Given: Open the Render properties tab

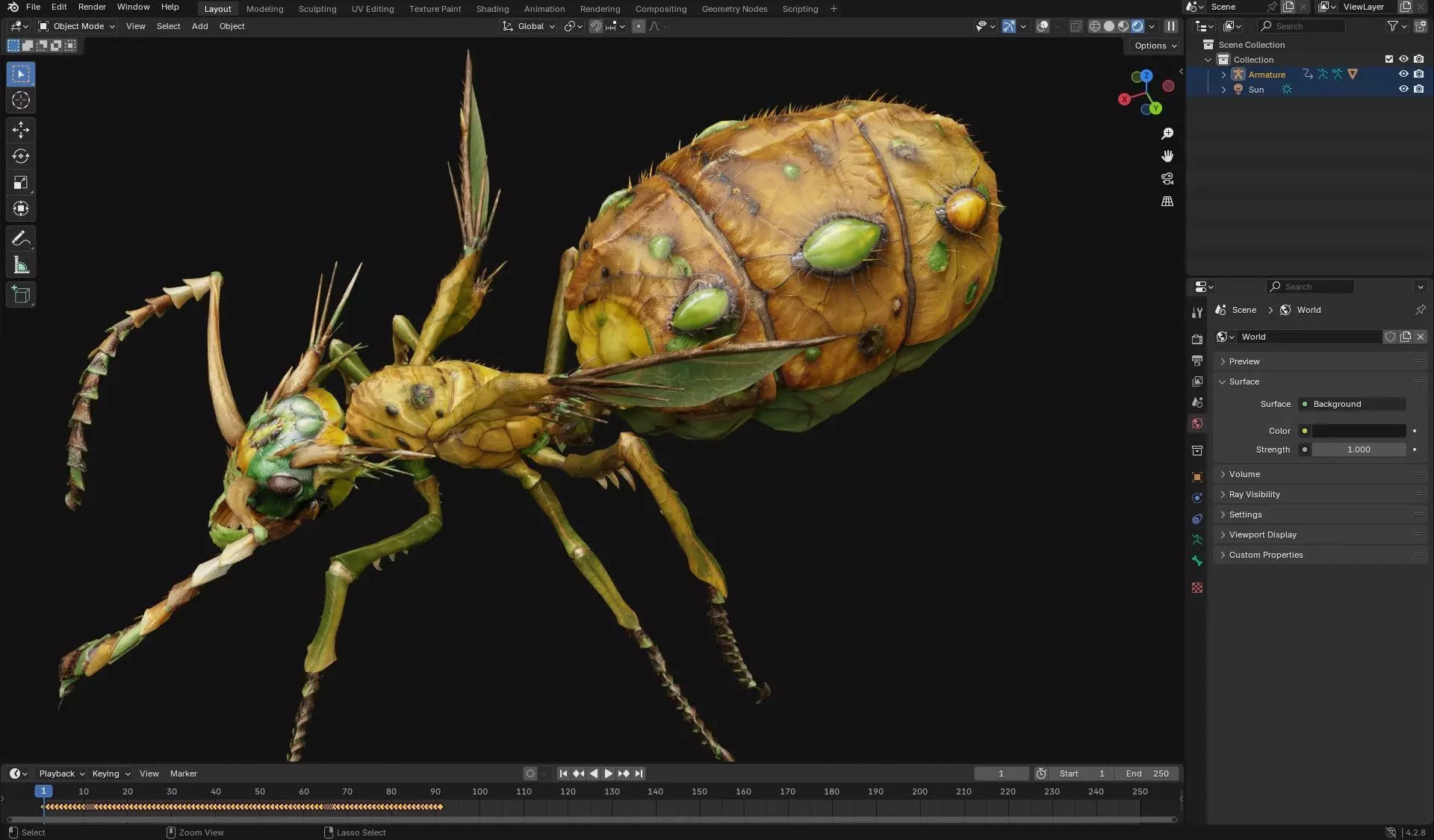Looking at the screenshot, I should 1197,339.
